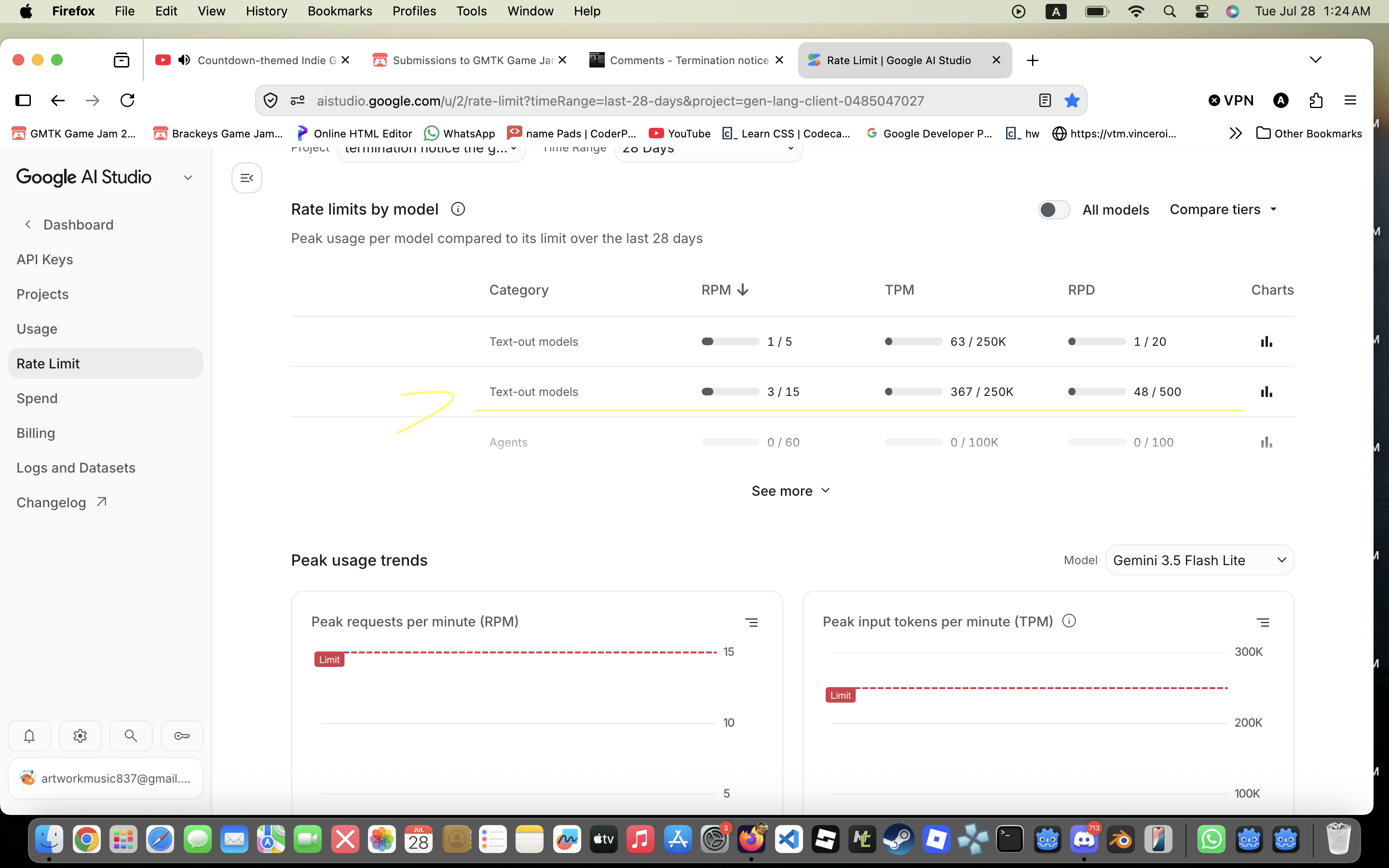Switch to Comments - Termination notice tab
The image size is (1389, 868).
pyautogui.click(x=686, y=60)
